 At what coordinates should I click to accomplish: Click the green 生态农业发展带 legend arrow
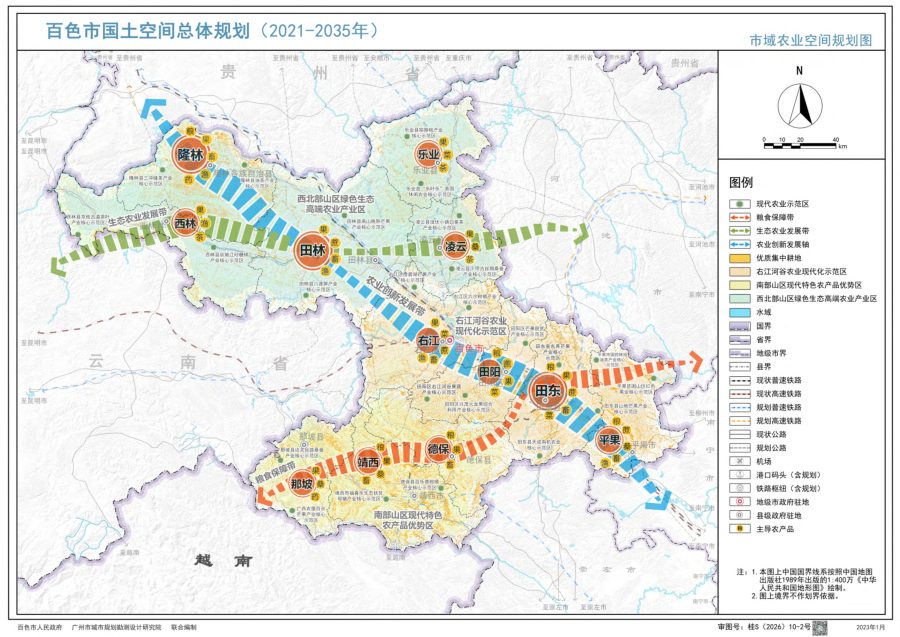tap(740, 231)
